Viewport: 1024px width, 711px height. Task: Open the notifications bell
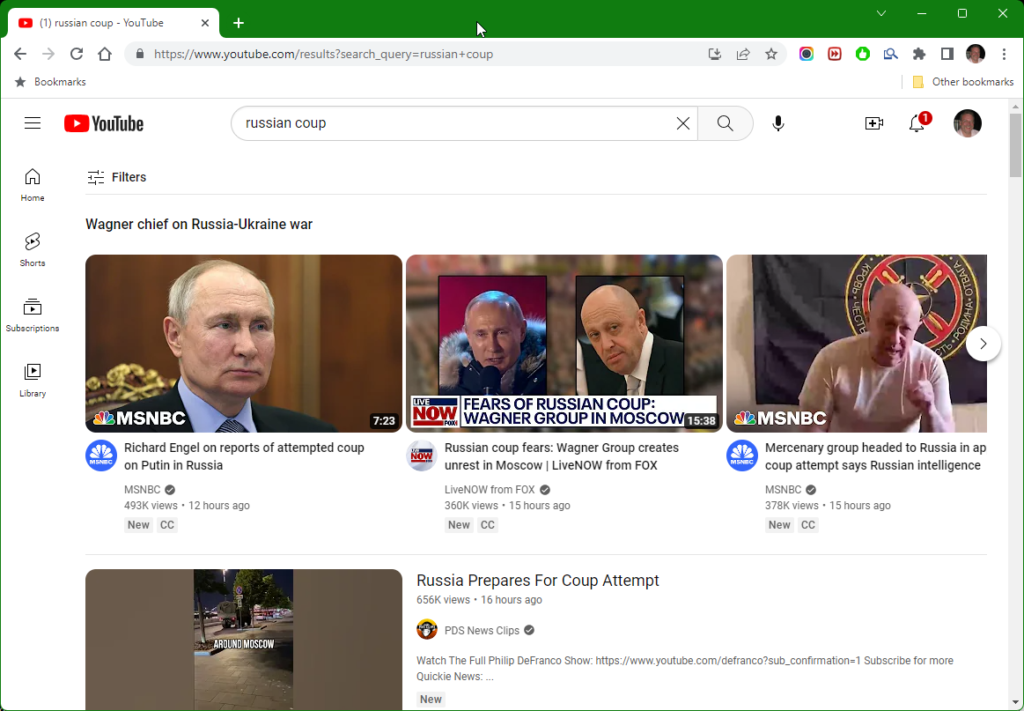pyautogui.click(x=916, y=123)
